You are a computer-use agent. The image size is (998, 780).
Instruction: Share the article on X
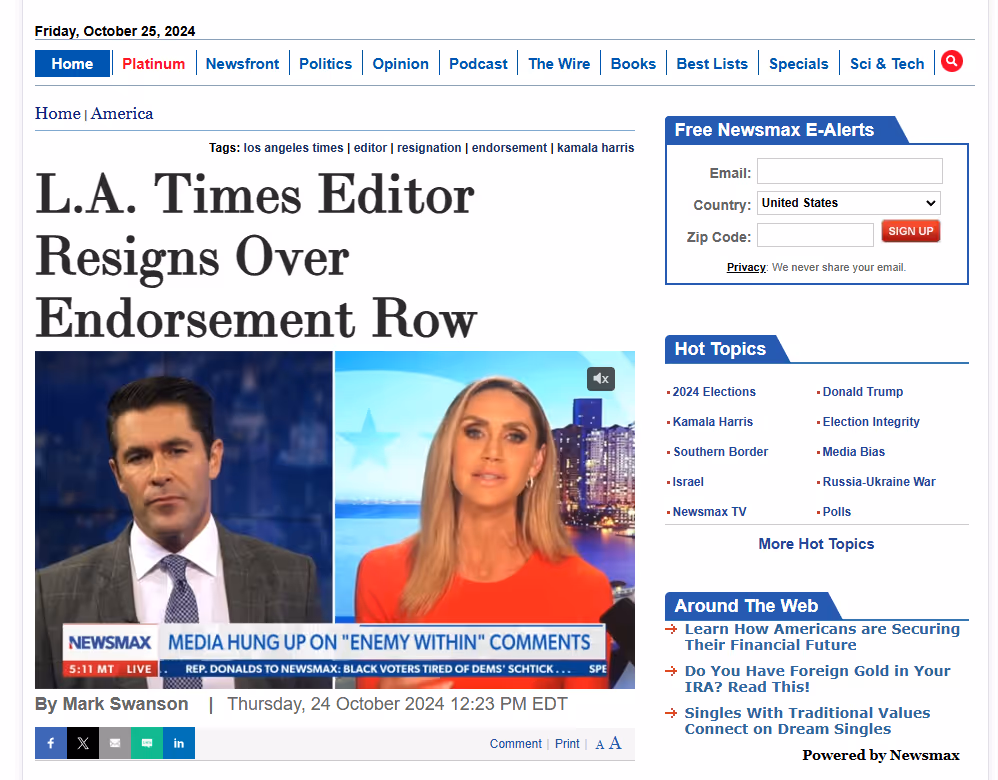82,743
